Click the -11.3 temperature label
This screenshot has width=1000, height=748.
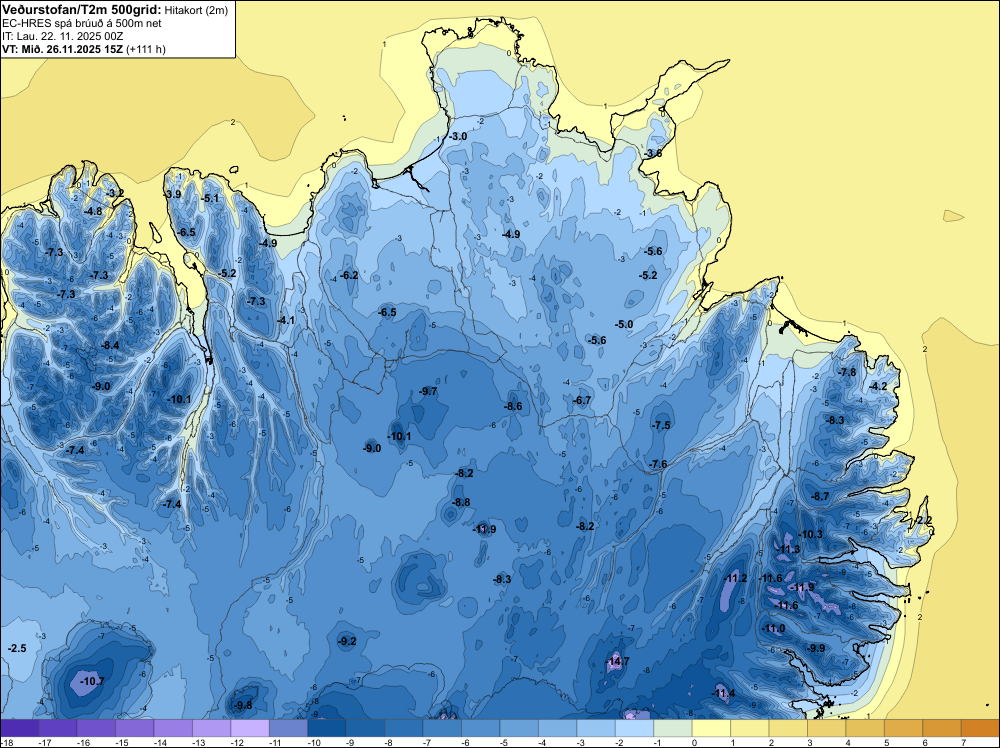[788, 550]
